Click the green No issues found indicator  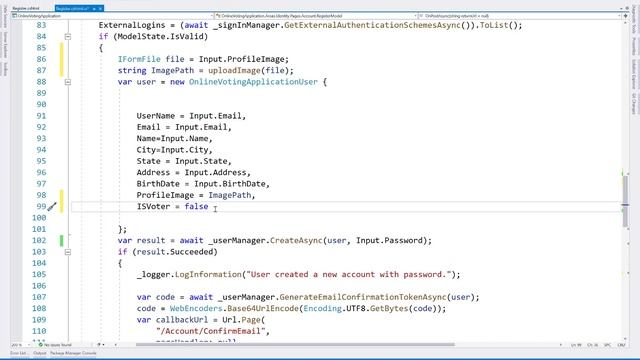55,345
